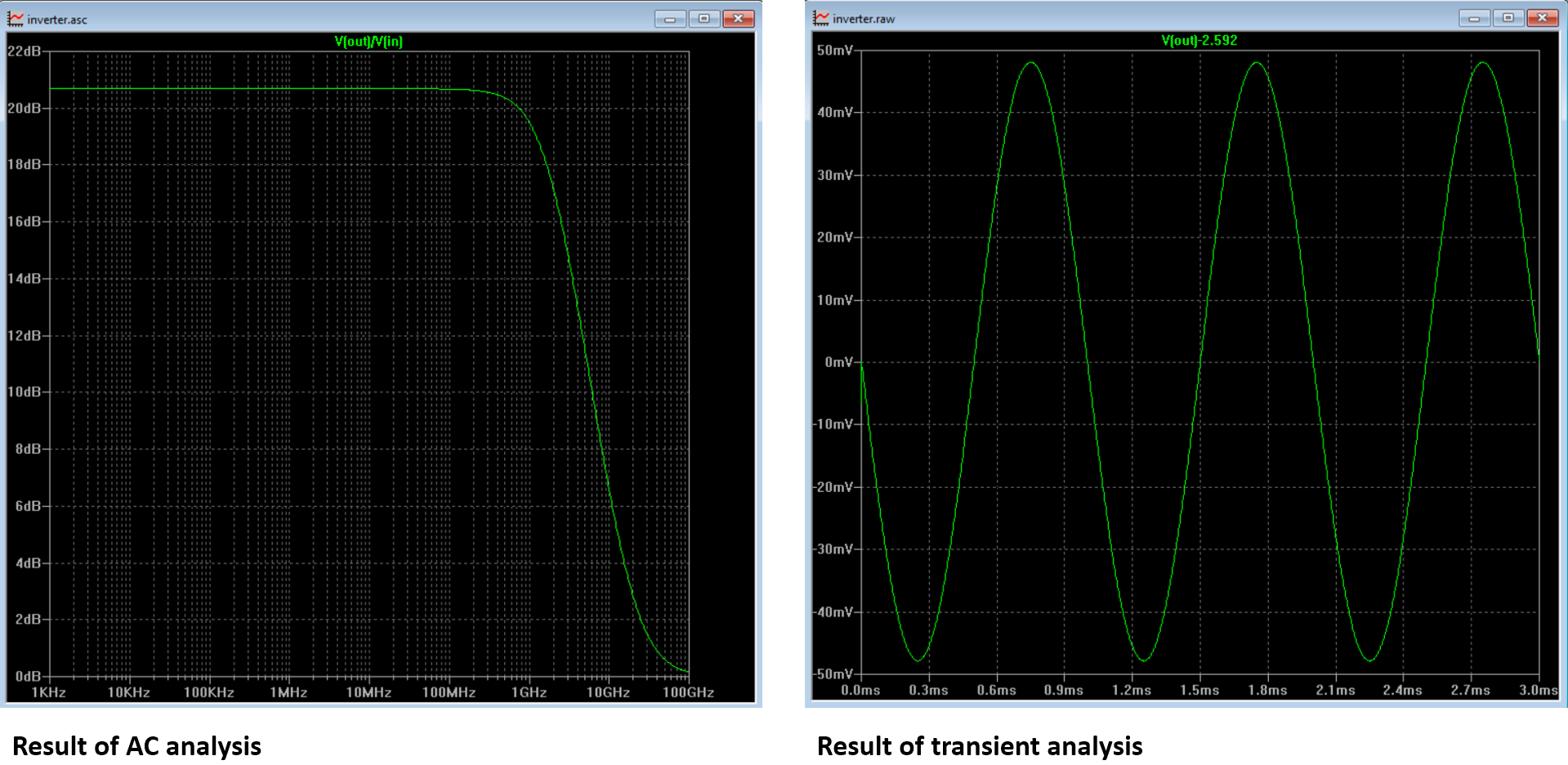Click the LTspice icon in inverter.asc title bar
The image size is (1568, 765).
coord(16,18)
